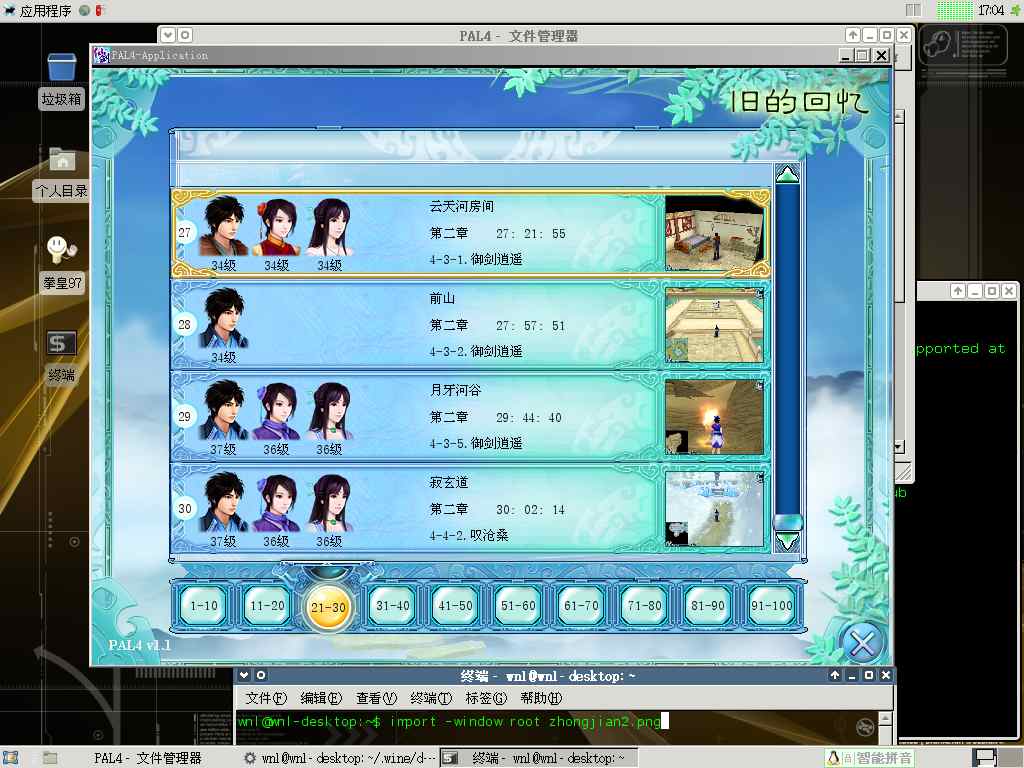Click the third character portrait in slot 27
The width and height of the screenshot is (1024, 768).
(330, 227)
